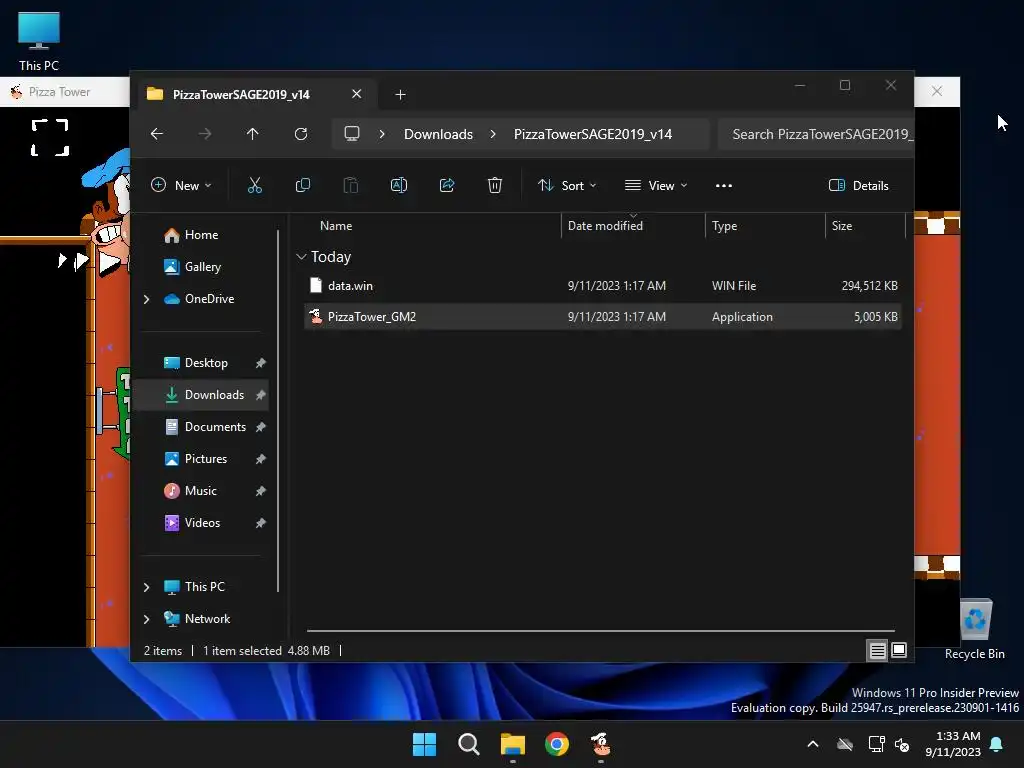The height and width of the screenshot is (768, 1024).
Task: Open Downloads in quick access
Action: [x=201, y=395]
